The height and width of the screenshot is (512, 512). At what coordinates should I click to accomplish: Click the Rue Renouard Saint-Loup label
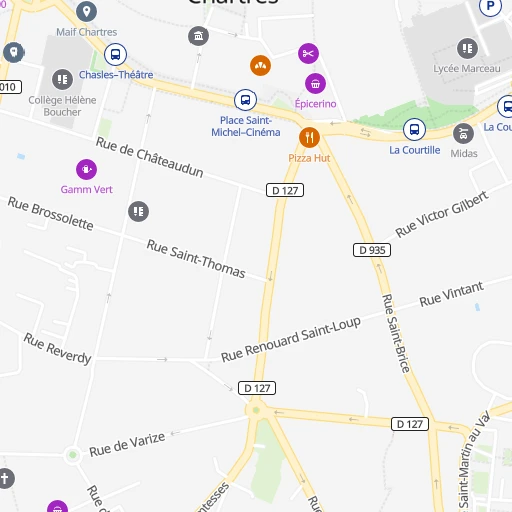point(291,339)
